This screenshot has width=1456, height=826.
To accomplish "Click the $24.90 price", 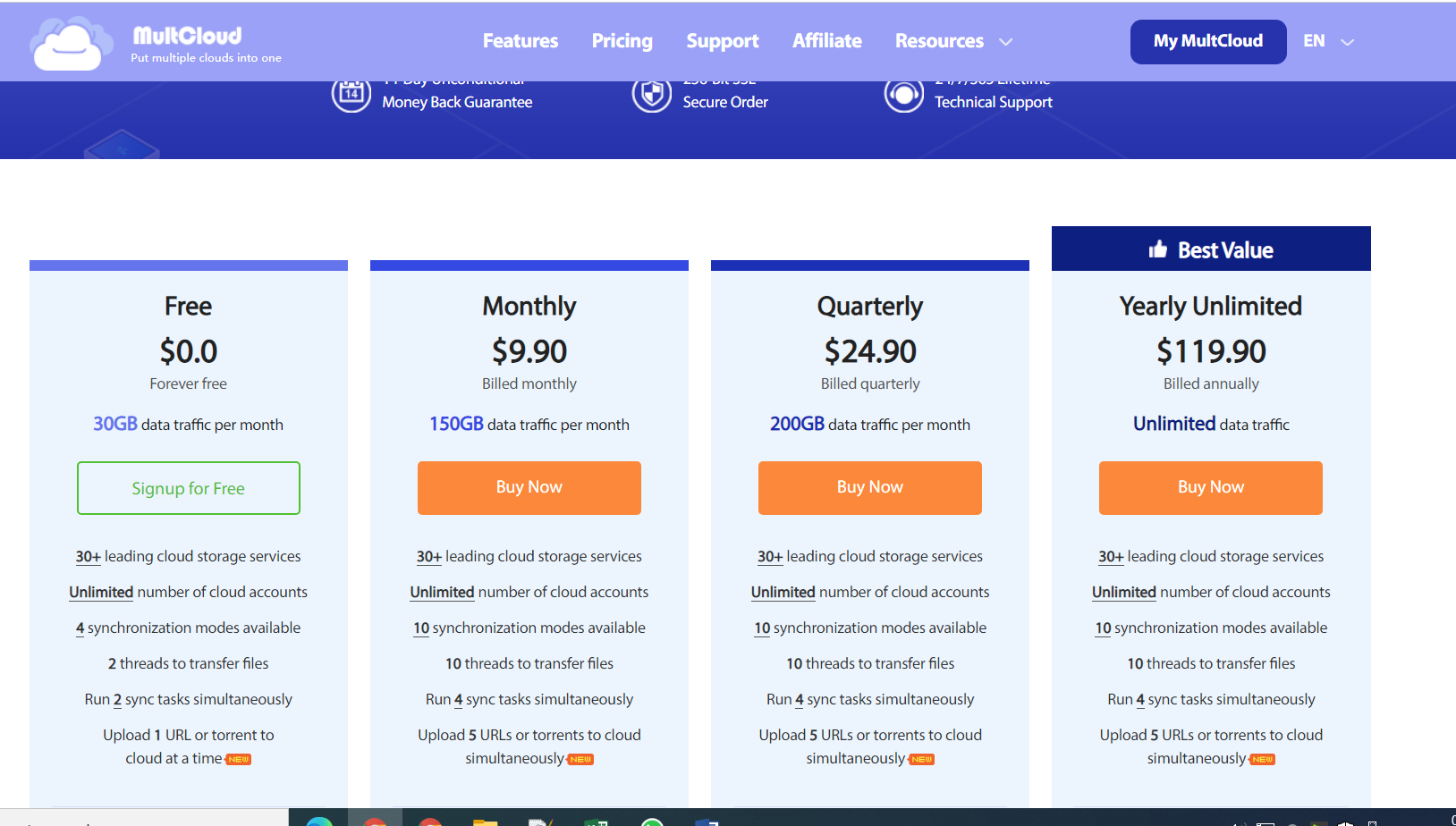I will pos(870,351).
